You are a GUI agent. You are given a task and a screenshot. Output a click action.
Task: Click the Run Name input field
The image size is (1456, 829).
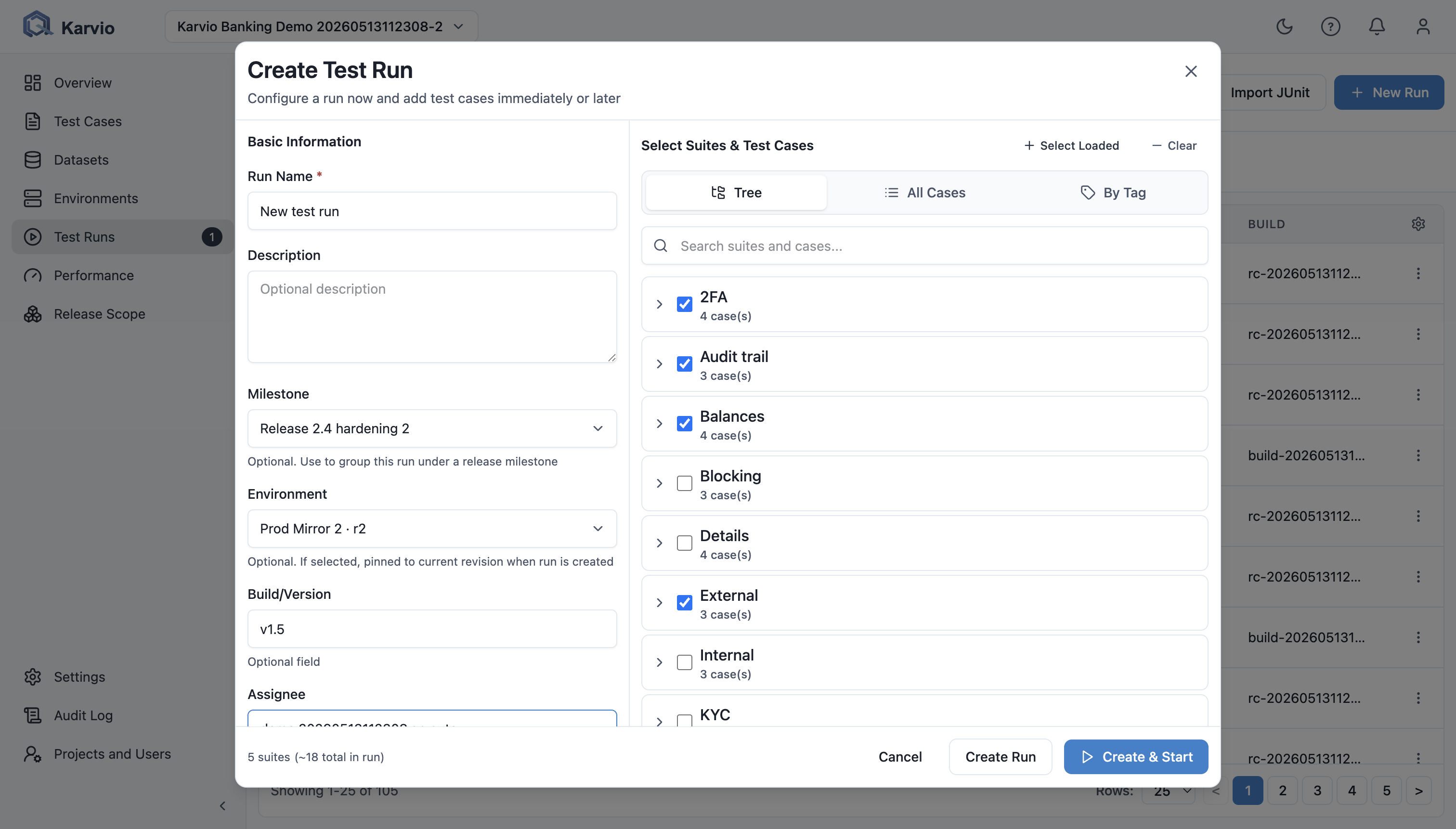coord(432,211)
